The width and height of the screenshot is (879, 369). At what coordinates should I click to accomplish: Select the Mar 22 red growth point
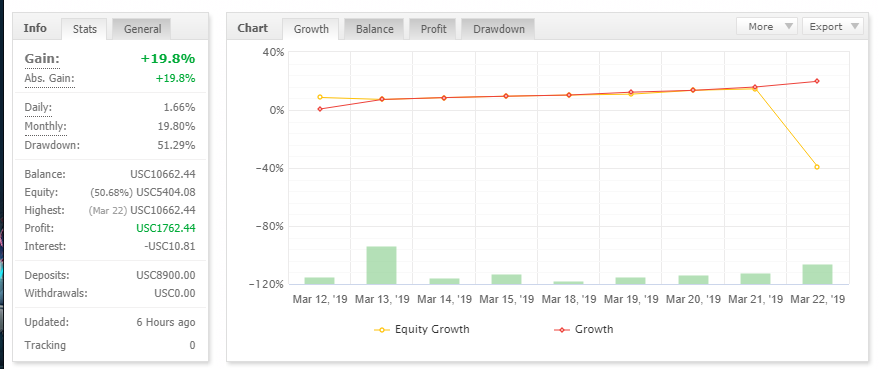coord(817,81)
